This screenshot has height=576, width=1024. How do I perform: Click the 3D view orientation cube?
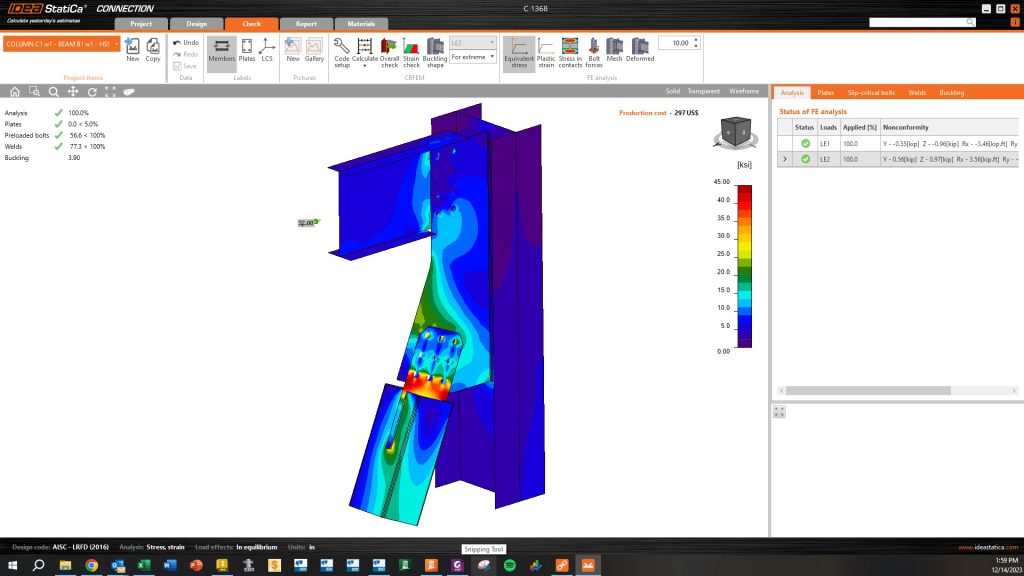(736, 132)
